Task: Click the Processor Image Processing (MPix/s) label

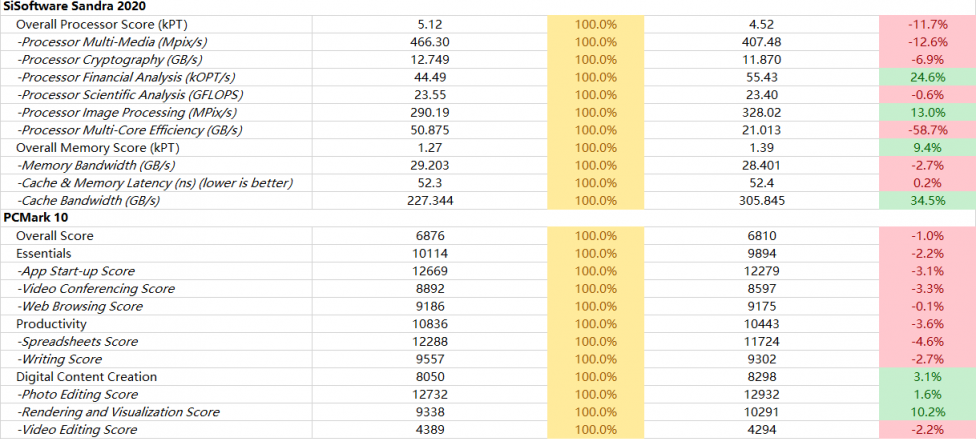Action: click(x=127, y=113)
